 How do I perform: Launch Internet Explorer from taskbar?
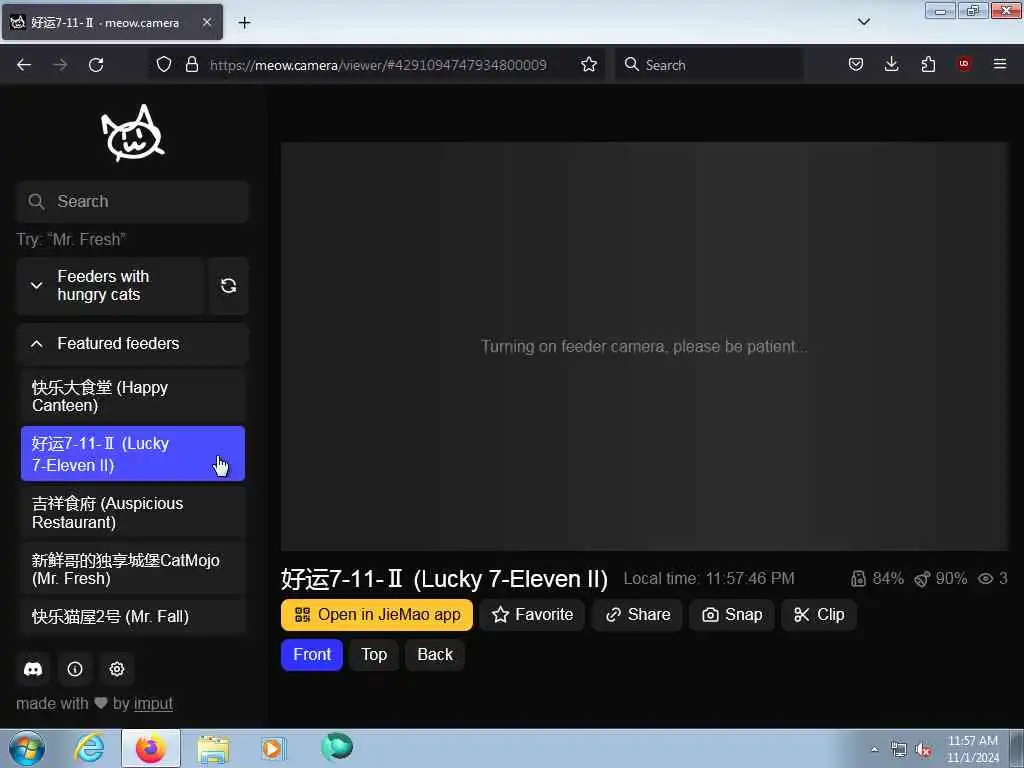pos(89,748)
